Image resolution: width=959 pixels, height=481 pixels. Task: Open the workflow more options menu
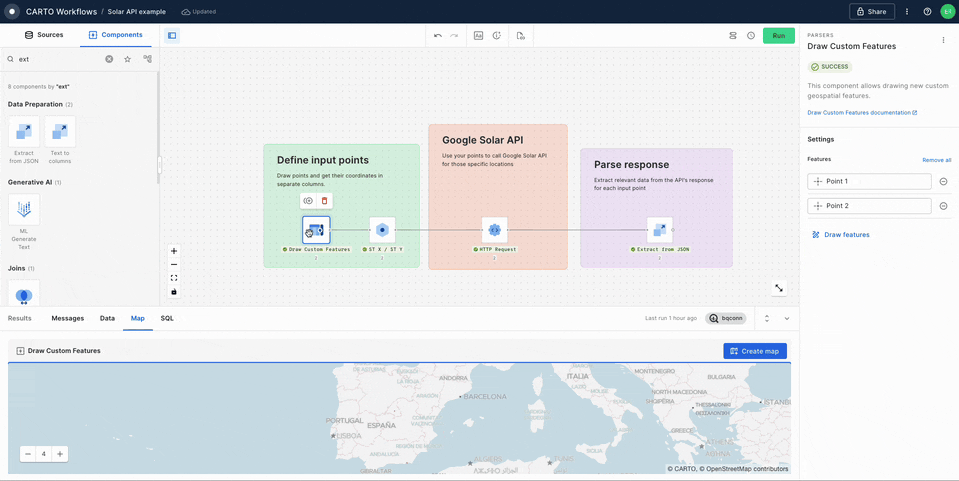pyautogui.click(x=907, y=12)
